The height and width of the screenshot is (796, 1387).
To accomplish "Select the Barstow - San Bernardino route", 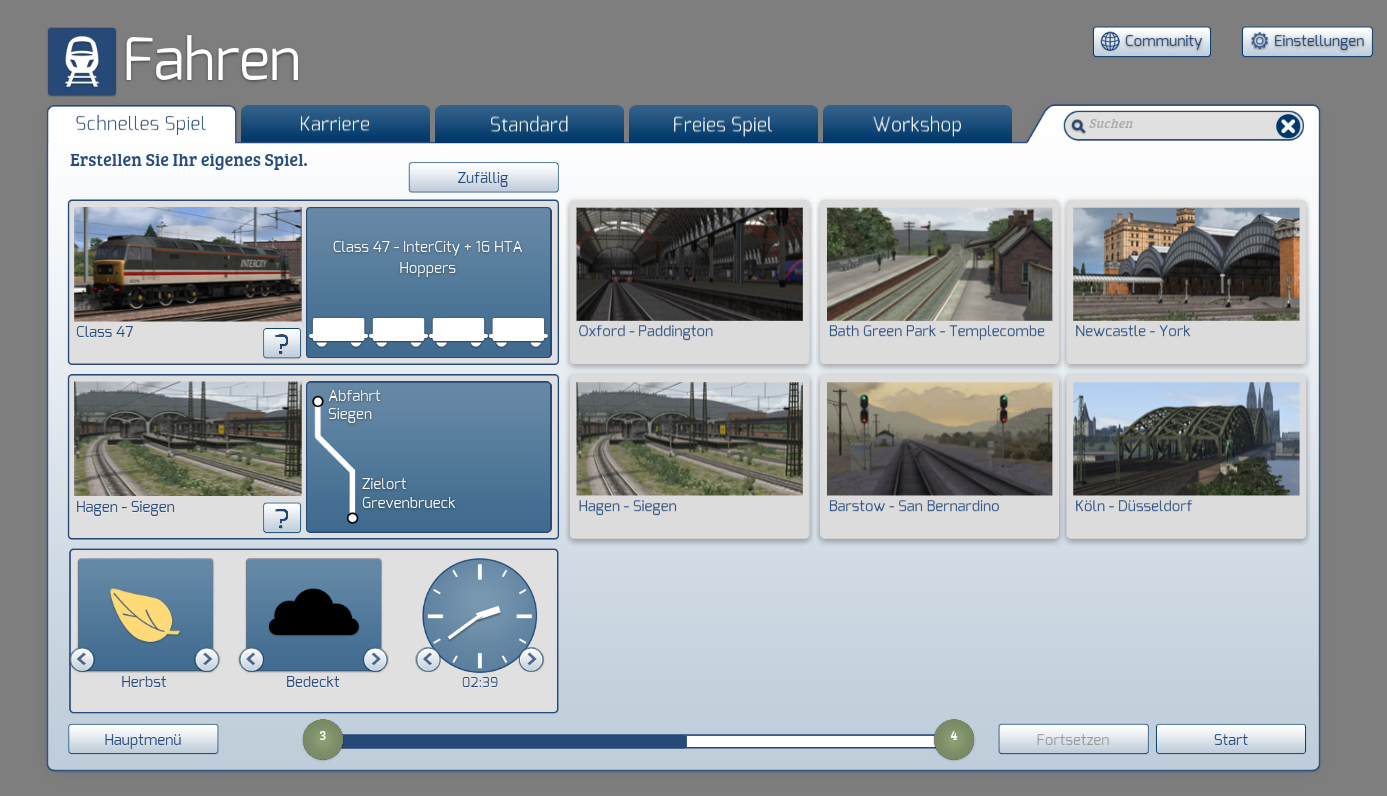I will [940, 457].
